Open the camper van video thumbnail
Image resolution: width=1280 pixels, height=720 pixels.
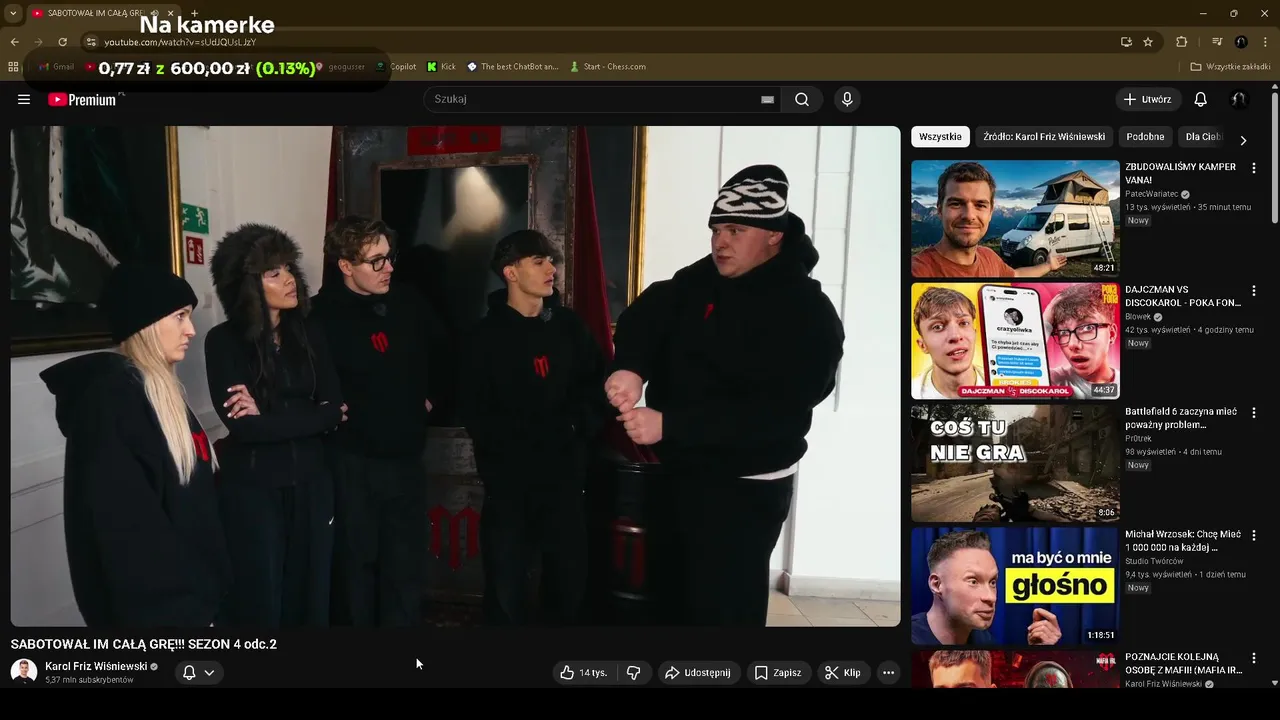coord(1015,218)
